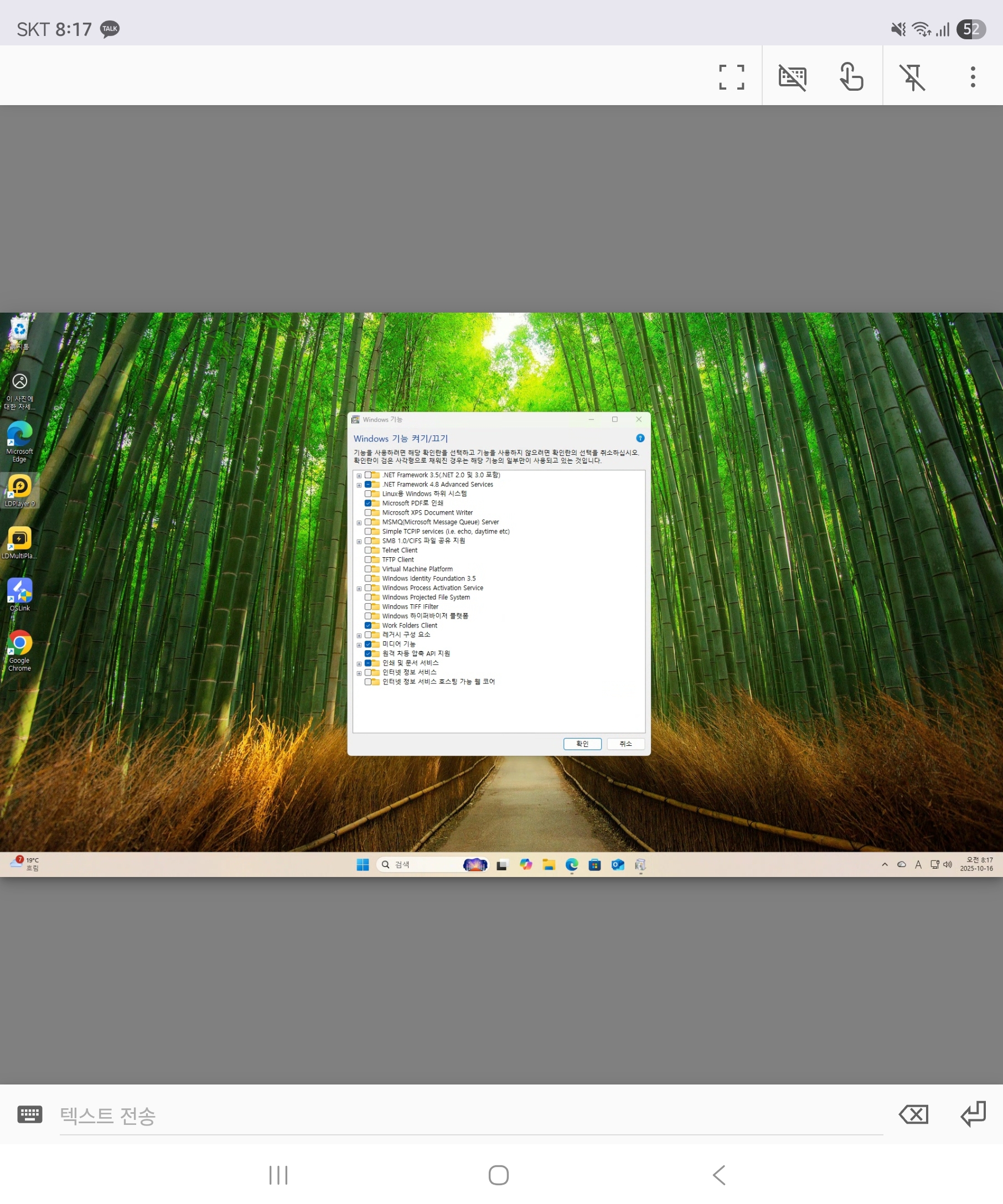The width and height of the screenshot is (1003, 1204).
Task: Tap the touch gesture mode icon
Action: pyautogui.click(x=851, y=77)
